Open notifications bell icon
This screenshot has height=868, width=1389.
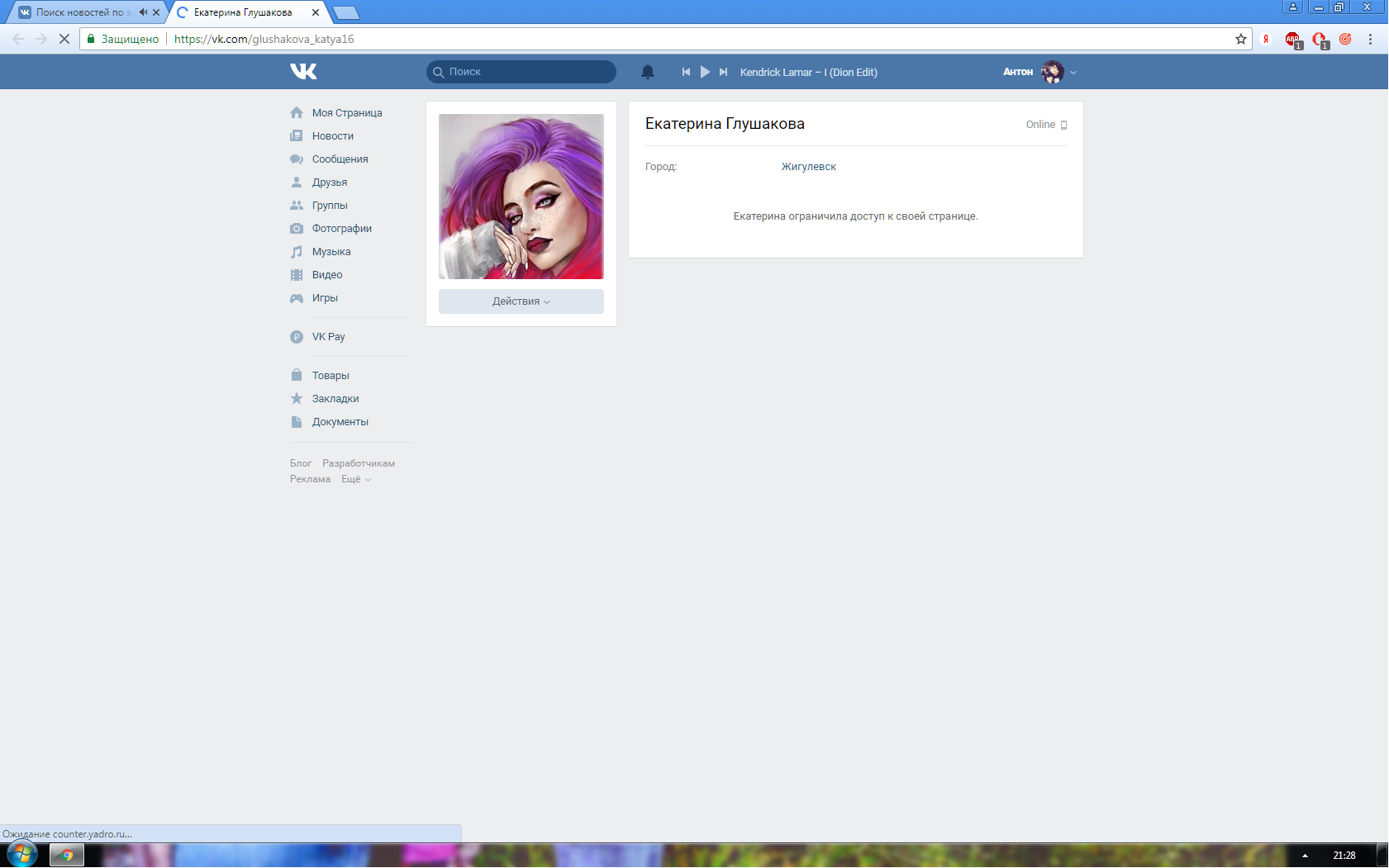[648, 72]
